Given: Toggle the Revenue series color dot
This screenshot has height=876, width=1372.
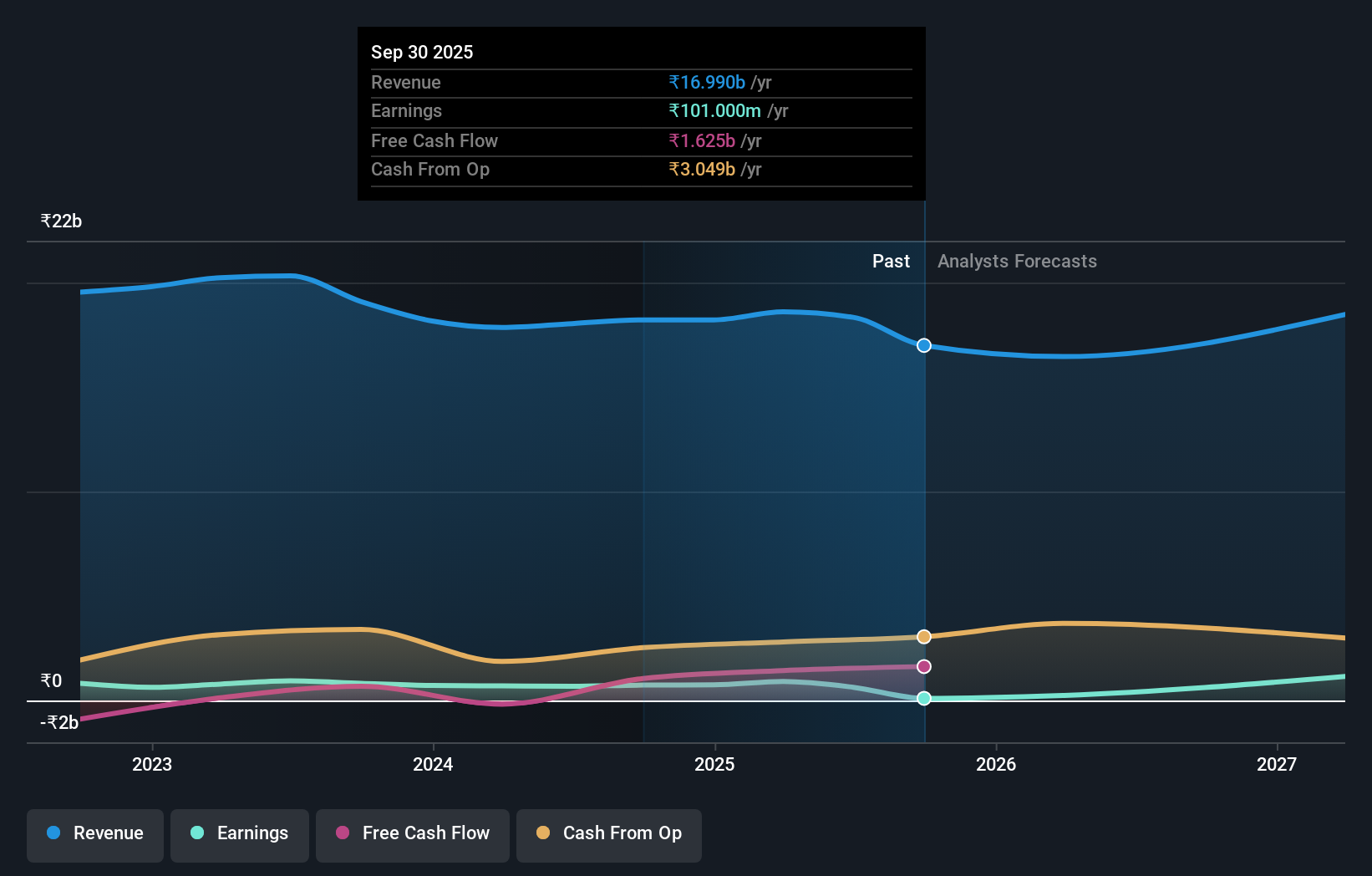Looking at the screenshot, I should 53,833.
